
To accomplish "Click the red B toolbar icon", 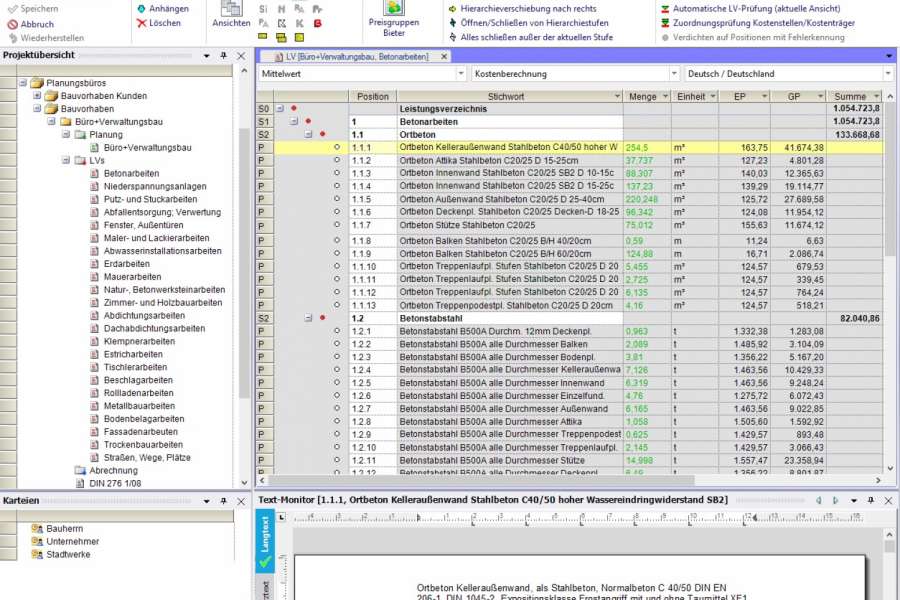I will [x=317, y=24].
